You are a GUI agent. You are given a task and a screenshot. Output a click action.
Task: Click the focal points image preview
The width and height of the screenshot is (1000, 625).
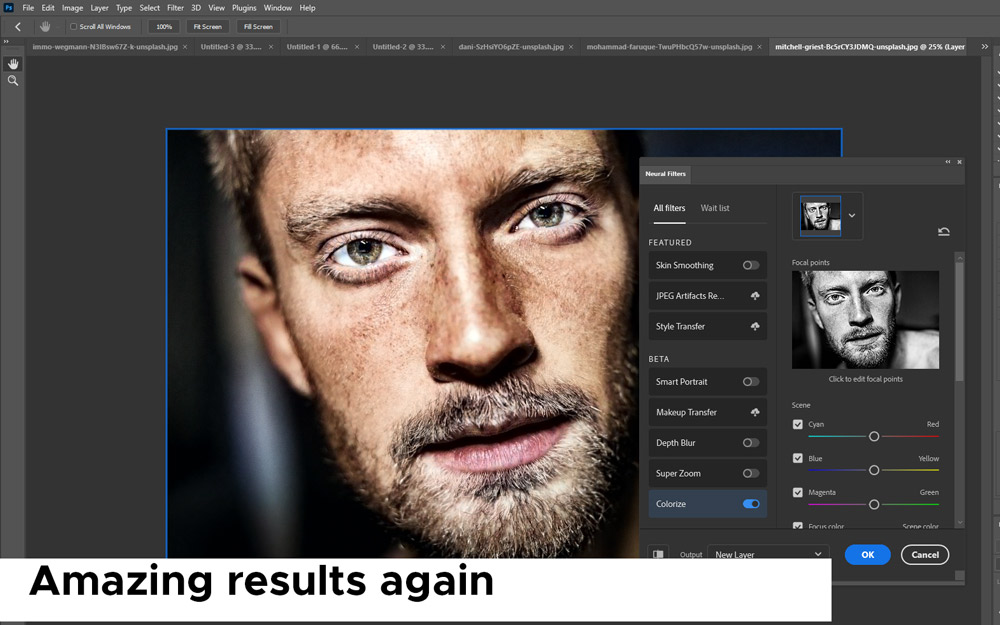tap(865, 319)
